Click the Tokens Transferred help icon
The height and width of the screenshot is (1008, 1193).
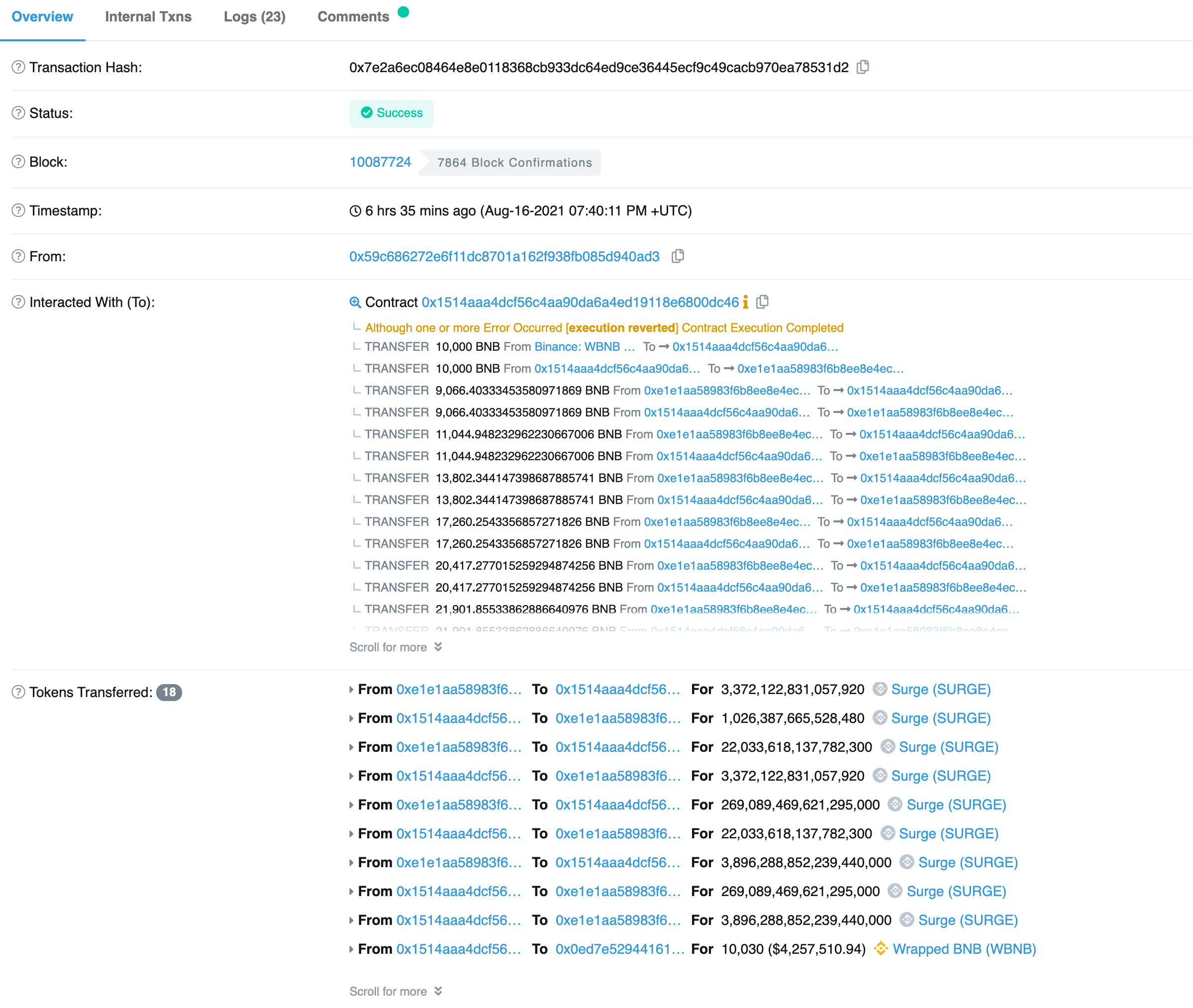(x=18, y=692)
